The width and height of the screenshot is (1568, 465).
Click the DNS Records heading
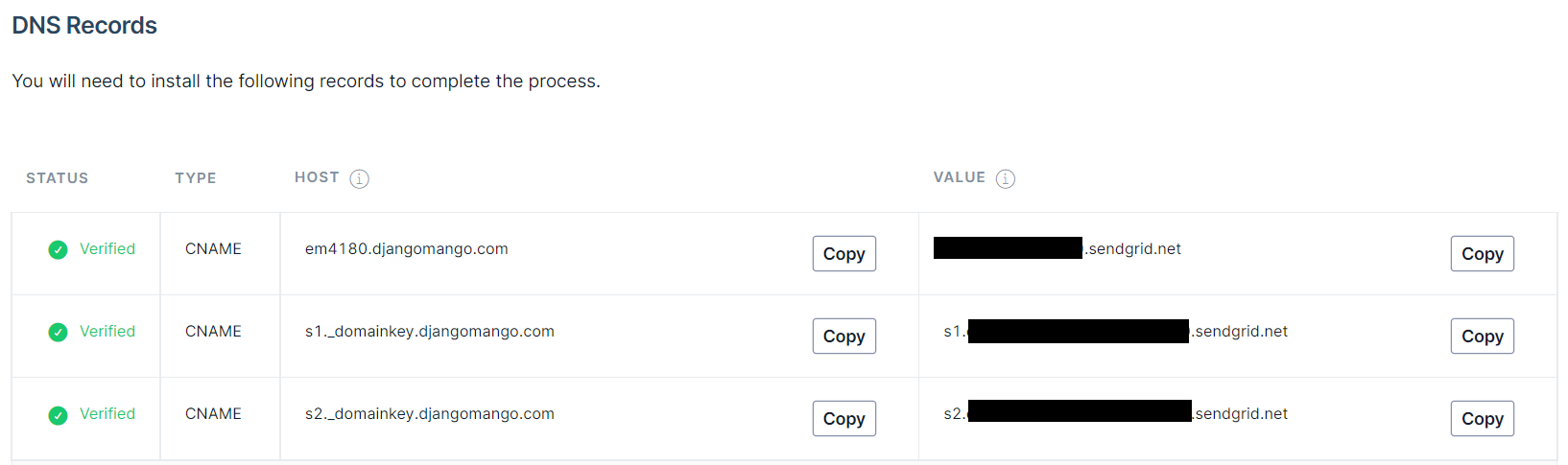[x=84, y=26]
